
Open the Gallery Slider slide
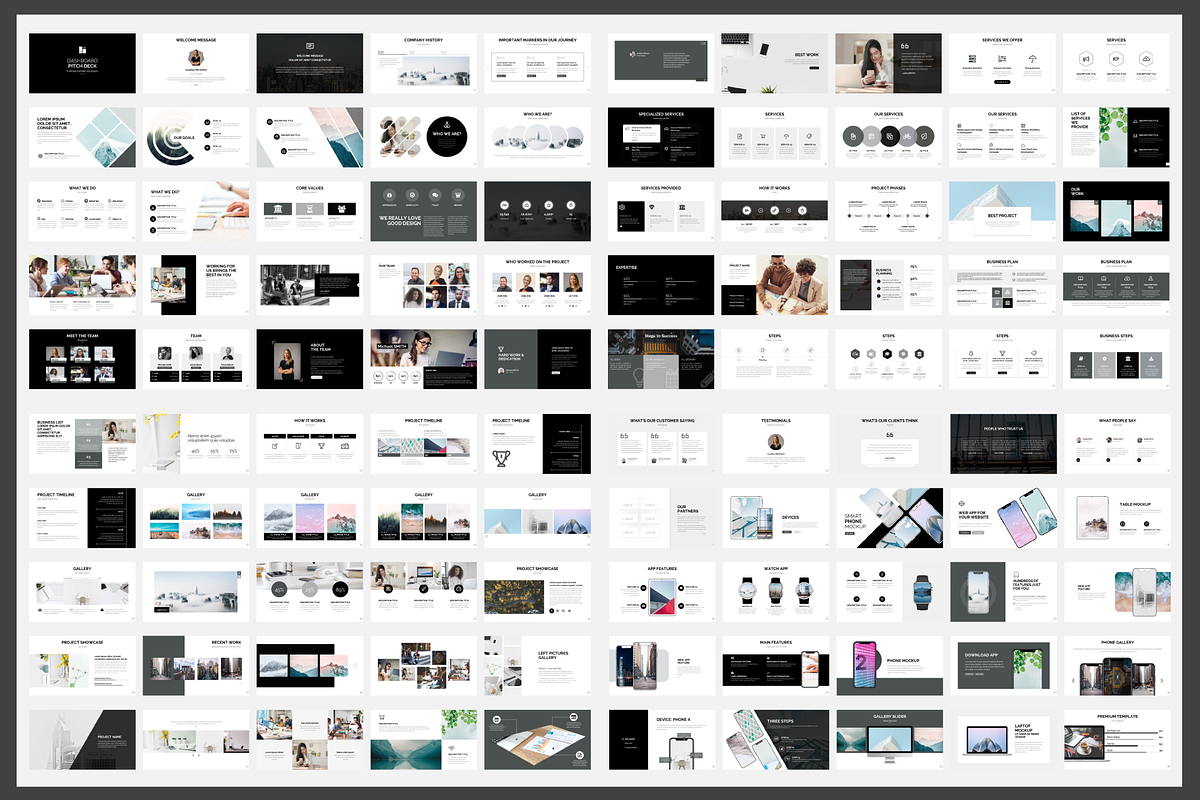click(888, 740)
